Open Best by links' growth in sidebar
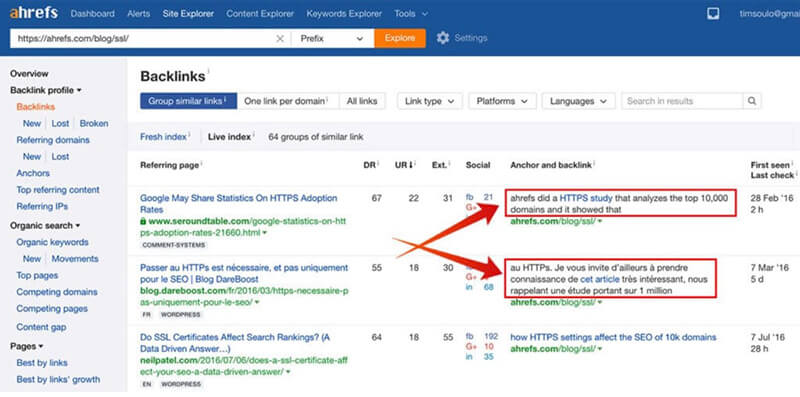800x397 pixels. [x=58, y=380]
